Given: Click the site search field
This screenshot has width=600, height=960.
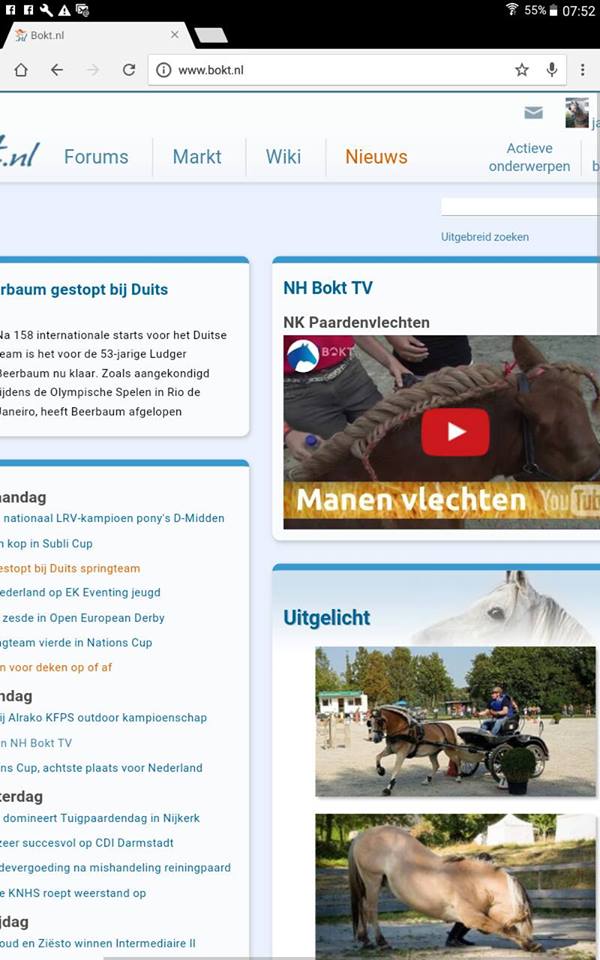Looking at the screenshot, I should pos(520,206).
